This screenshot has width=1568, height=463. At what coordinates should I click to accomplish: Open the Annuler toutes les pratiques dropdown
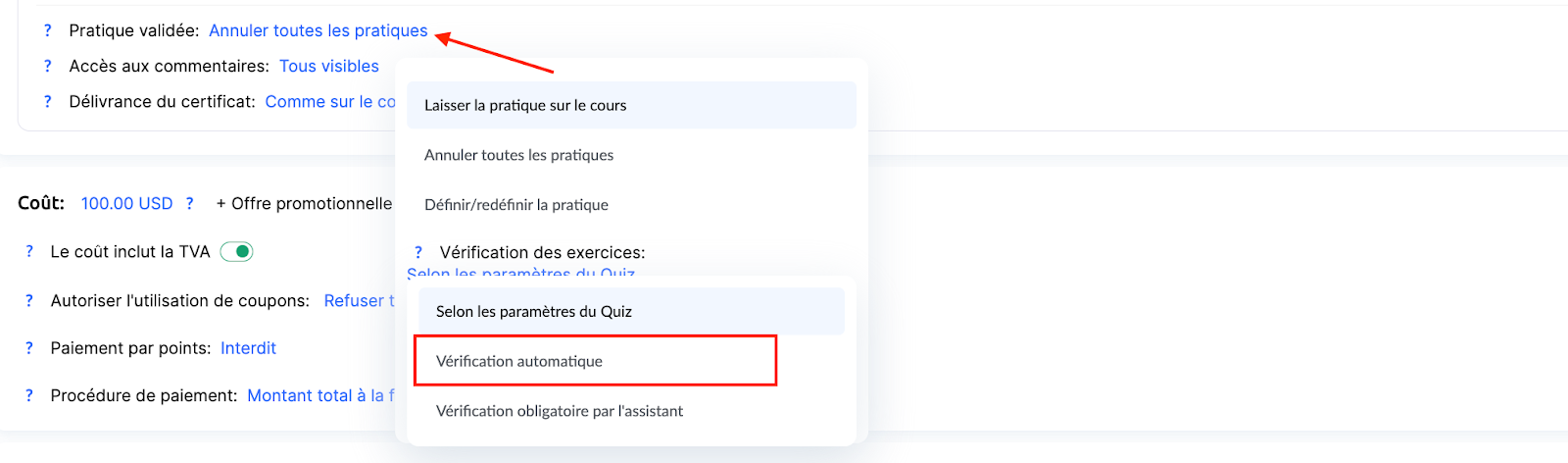tap(318, 31)
